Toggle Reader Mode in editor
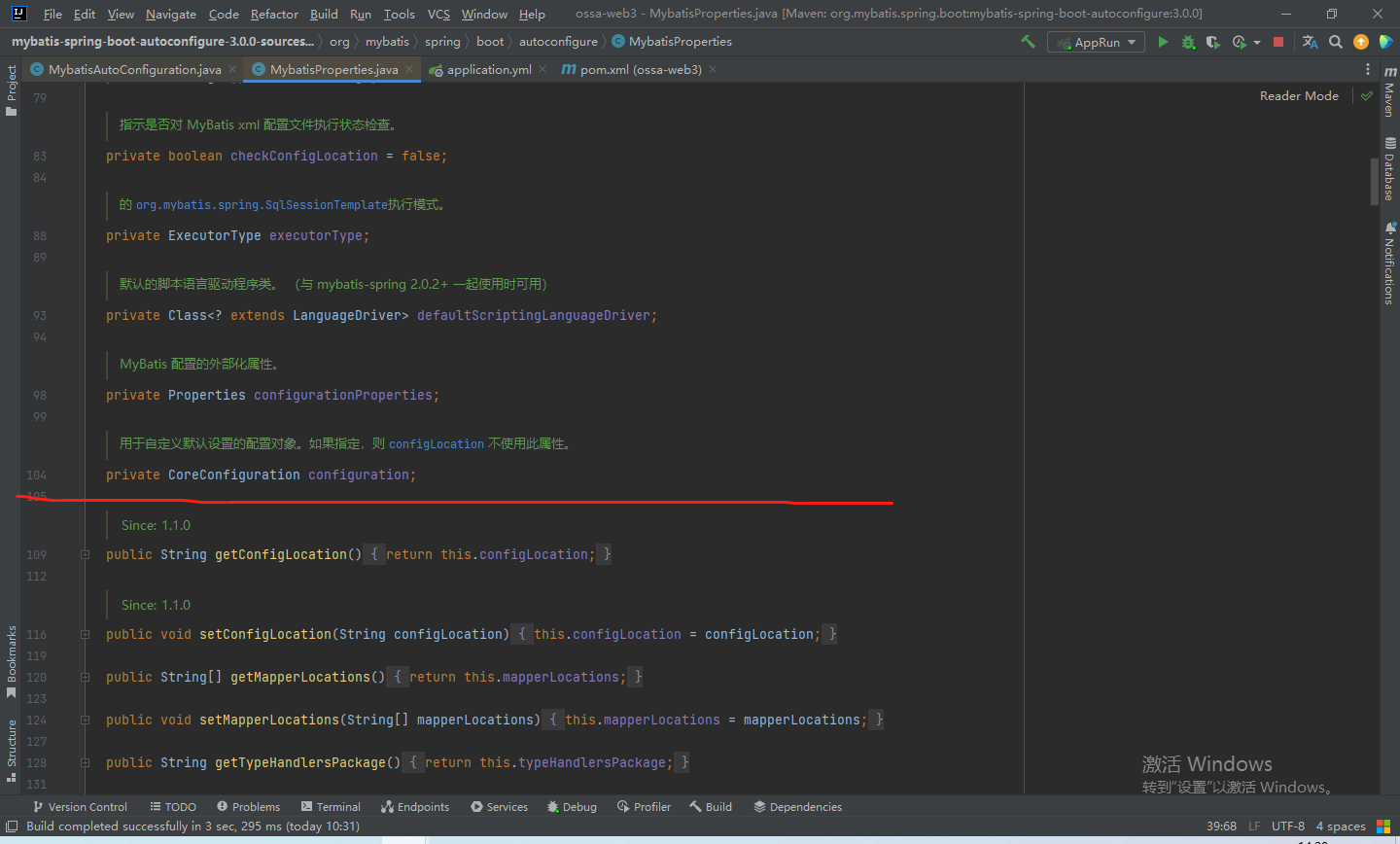This screenshot has width=1400, height=844. point(1299,95)
